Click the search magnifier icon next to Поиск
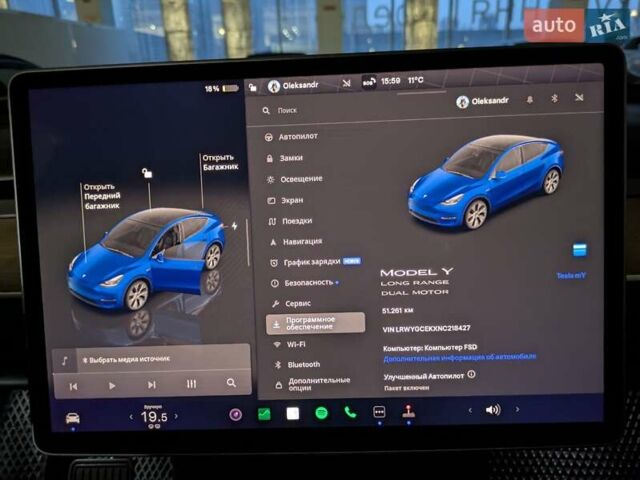Viewport: 640px width, 480px height. [266, 111]
